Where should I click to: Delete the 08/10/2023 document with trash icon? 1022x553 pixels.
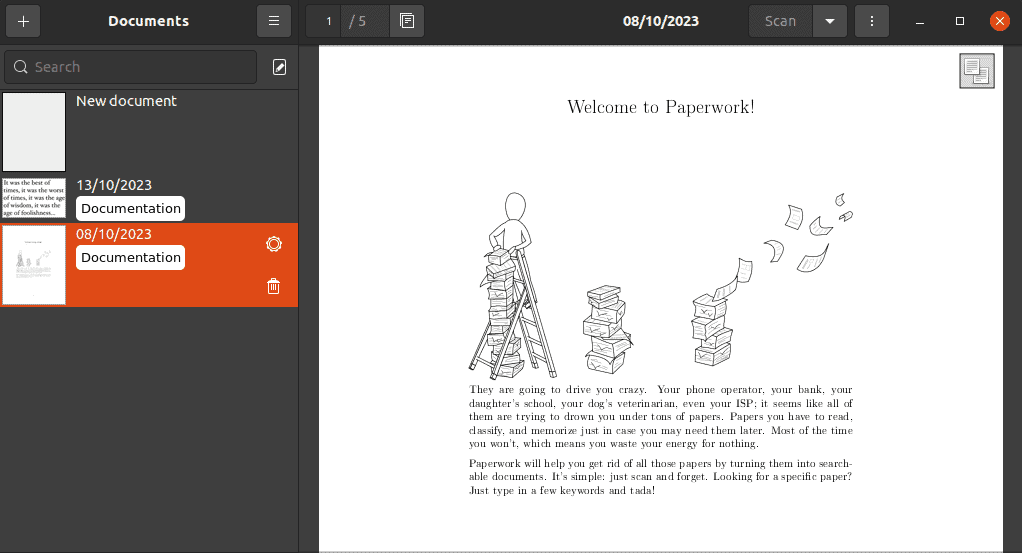[x=274, y=286]
